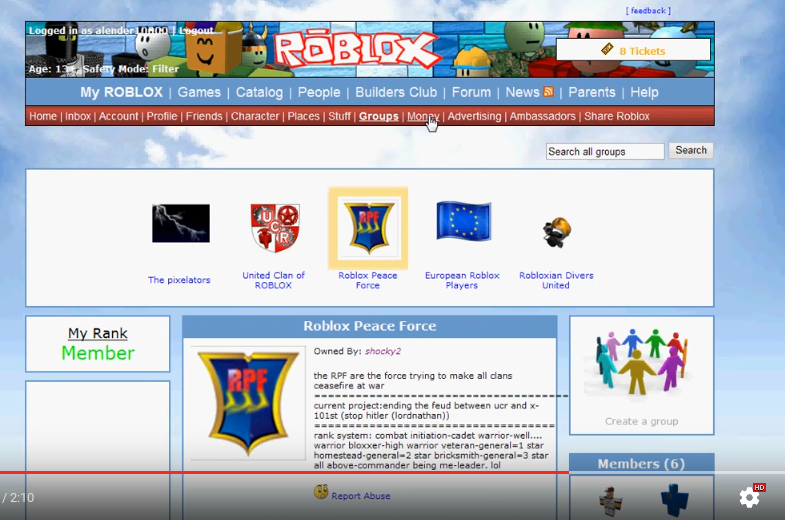Viewport: 785px width, 520px height.
Task: Open The pixelators group thumbnail
Action: [x=181, y=223]
